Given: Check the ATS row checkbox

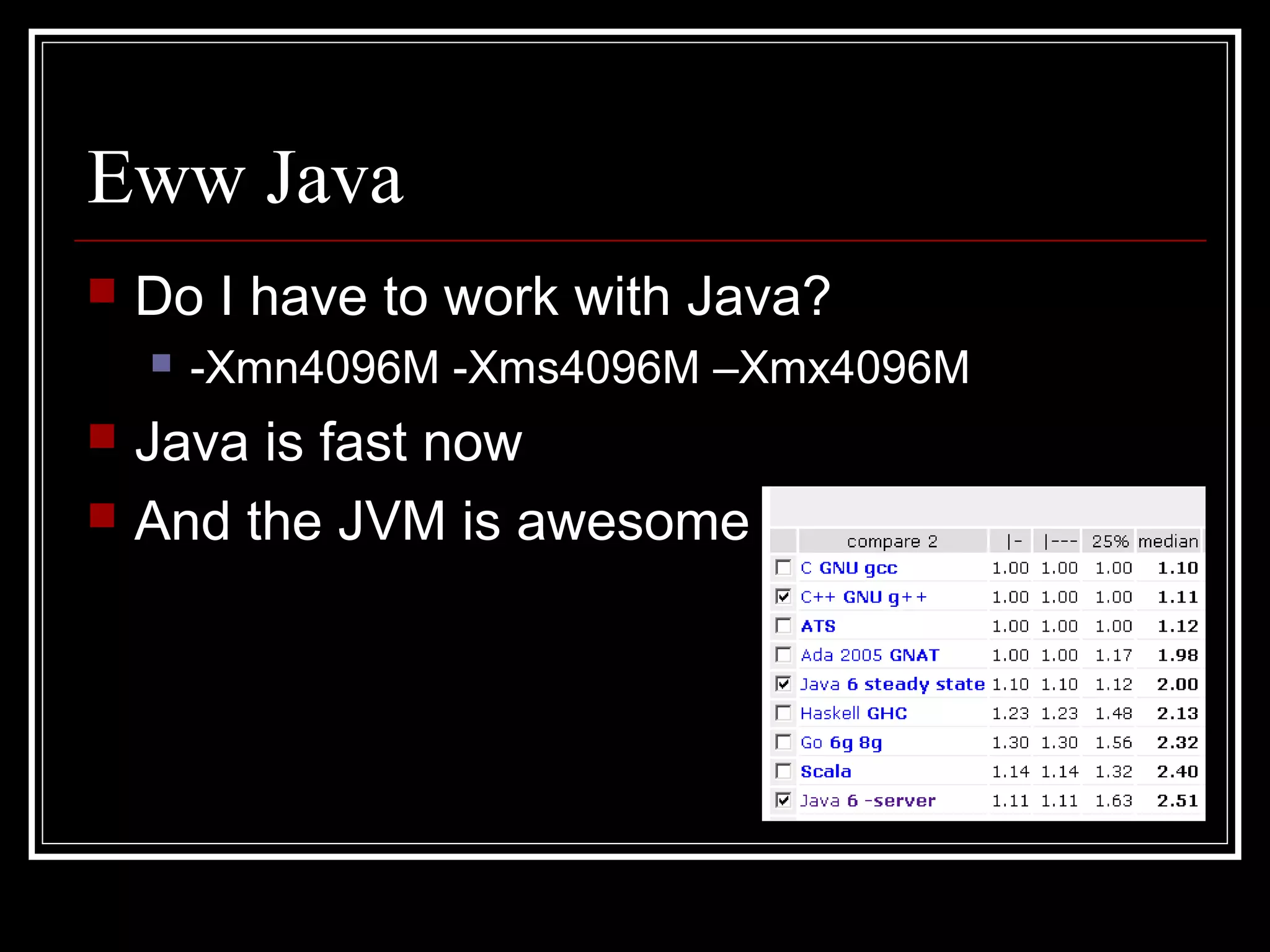Looking at the screenshot, I should [783, 625].
